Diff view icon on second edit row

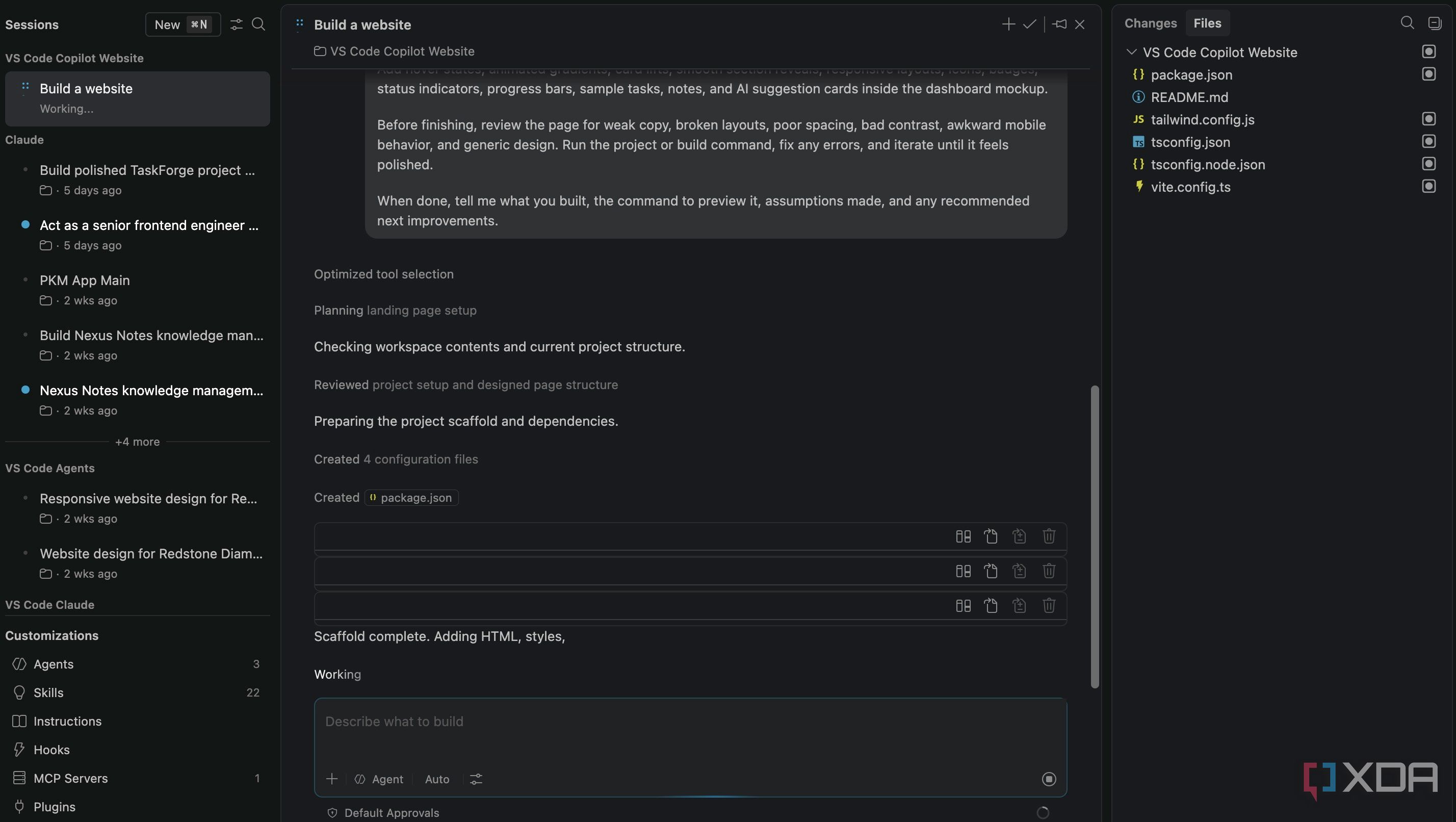963,571
